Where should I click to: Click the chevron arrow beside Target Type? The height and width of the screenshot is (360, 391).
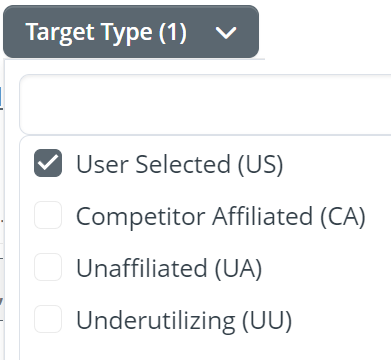226,33
